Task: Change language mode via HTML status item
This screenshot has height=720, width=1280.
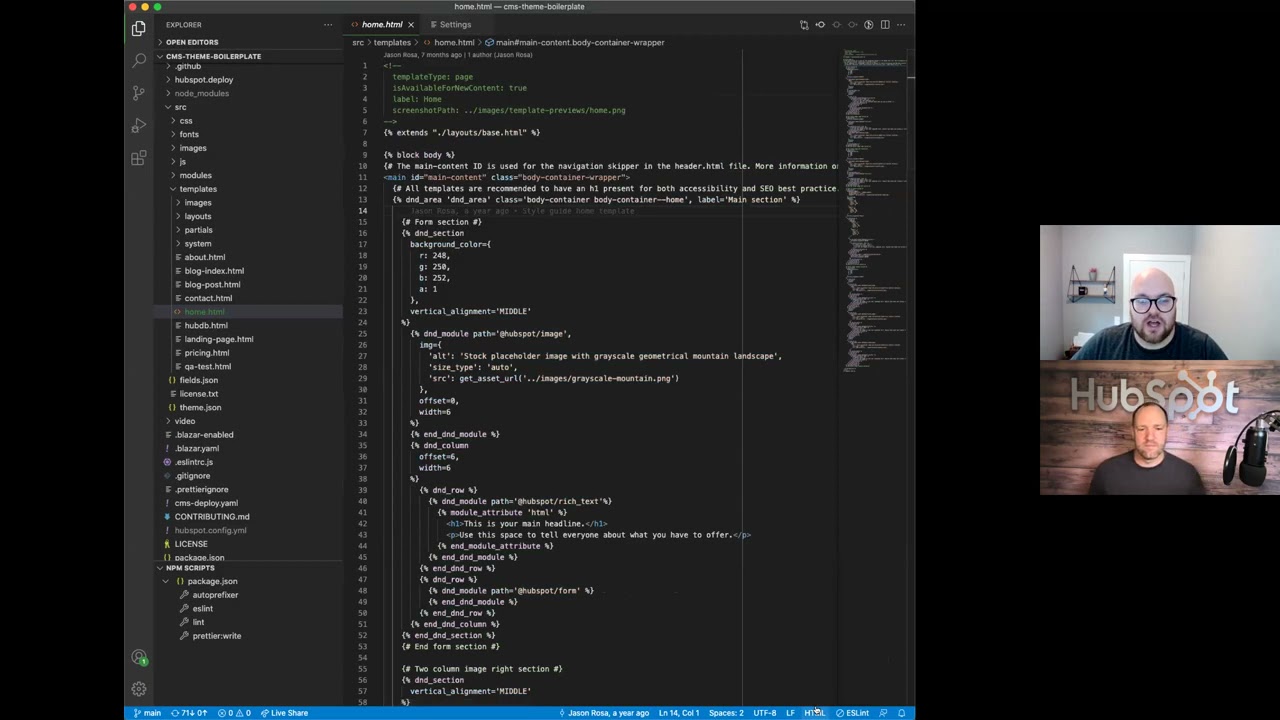Action: pos(814,713)
